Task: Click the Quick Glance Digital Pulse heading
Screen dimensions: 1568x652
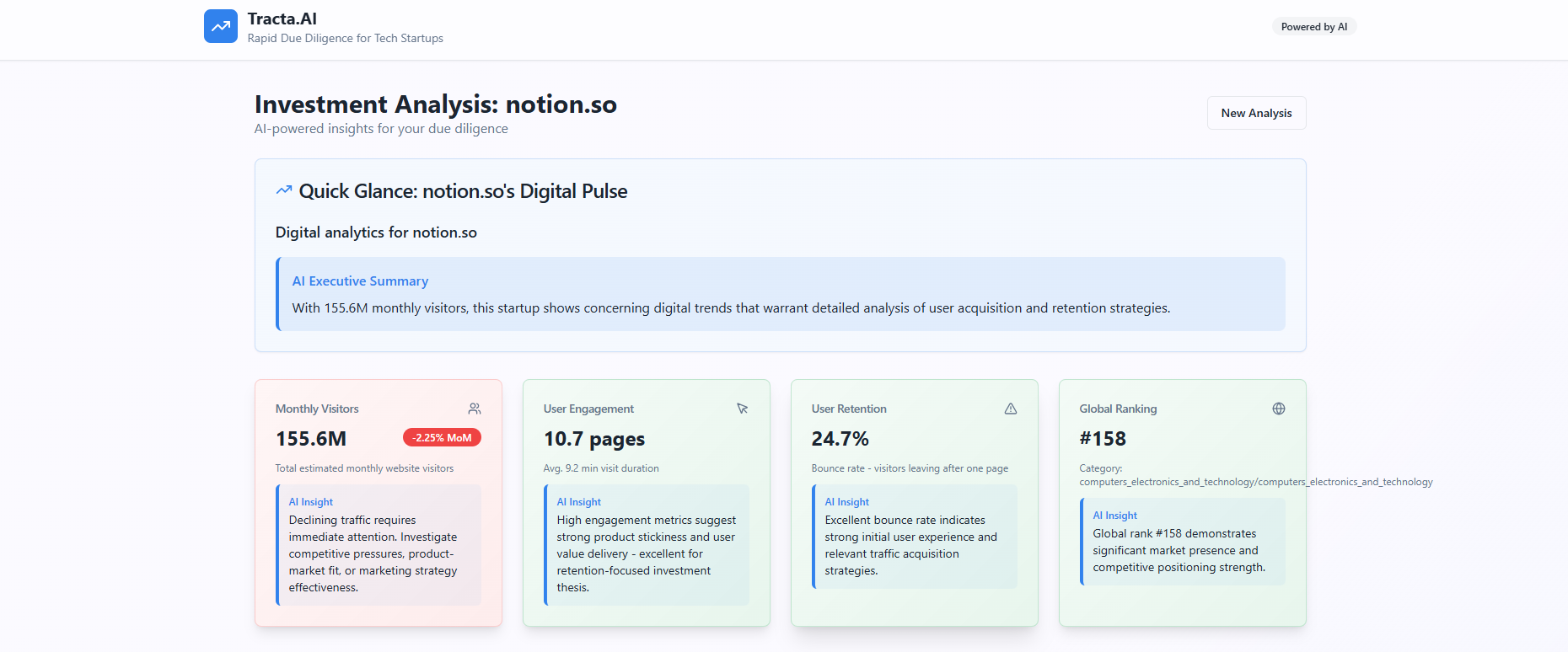Action: [463, 191]
